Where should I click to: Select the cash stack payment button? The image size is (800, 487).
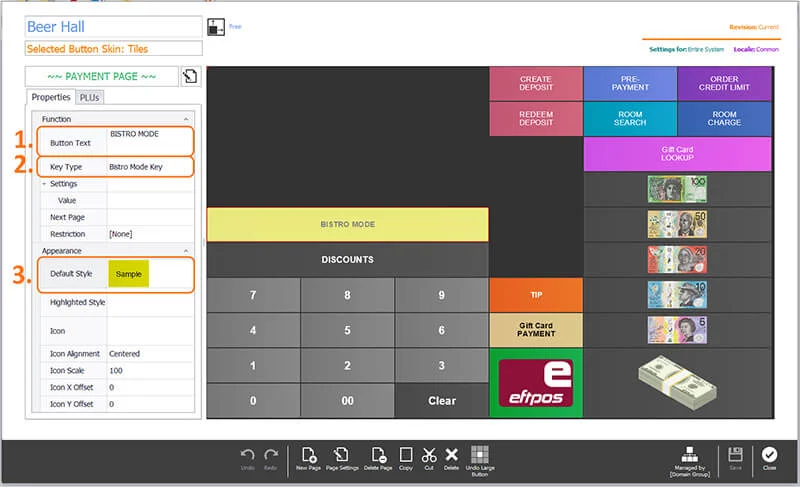pyautogui.click(x=678, y=383)
